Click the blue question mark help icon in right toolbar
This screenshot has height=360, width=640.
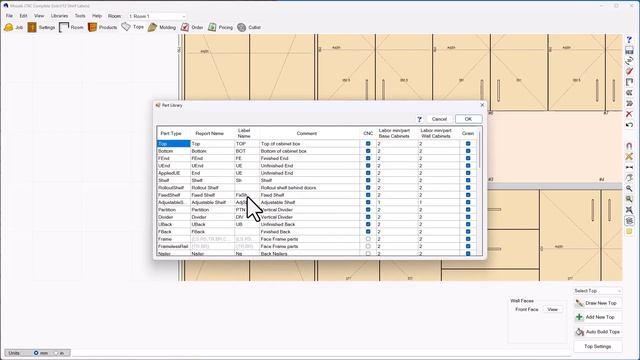coord(629,40)
